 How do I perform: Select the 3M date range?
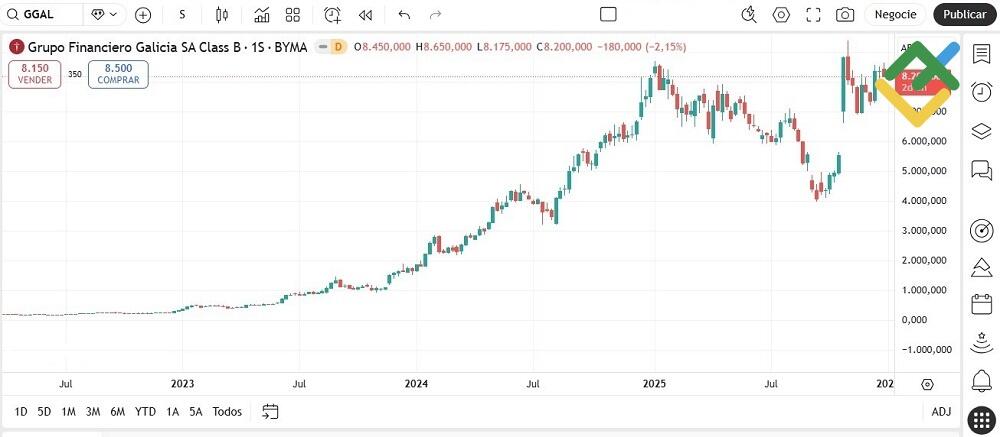click(93, 411)
